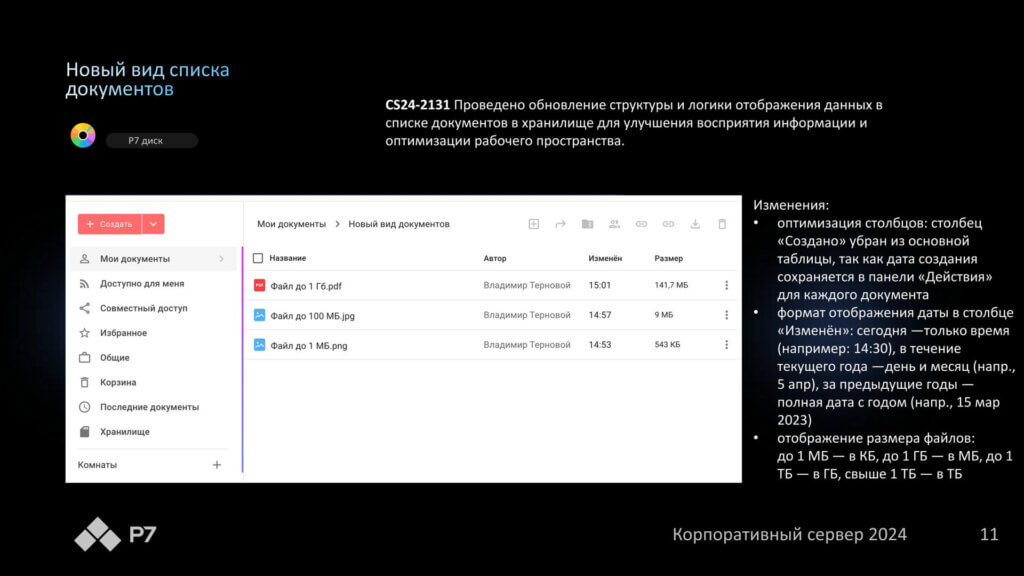
Task: Select Последние документы in the sidebar
Action: [x=149, y=407]
